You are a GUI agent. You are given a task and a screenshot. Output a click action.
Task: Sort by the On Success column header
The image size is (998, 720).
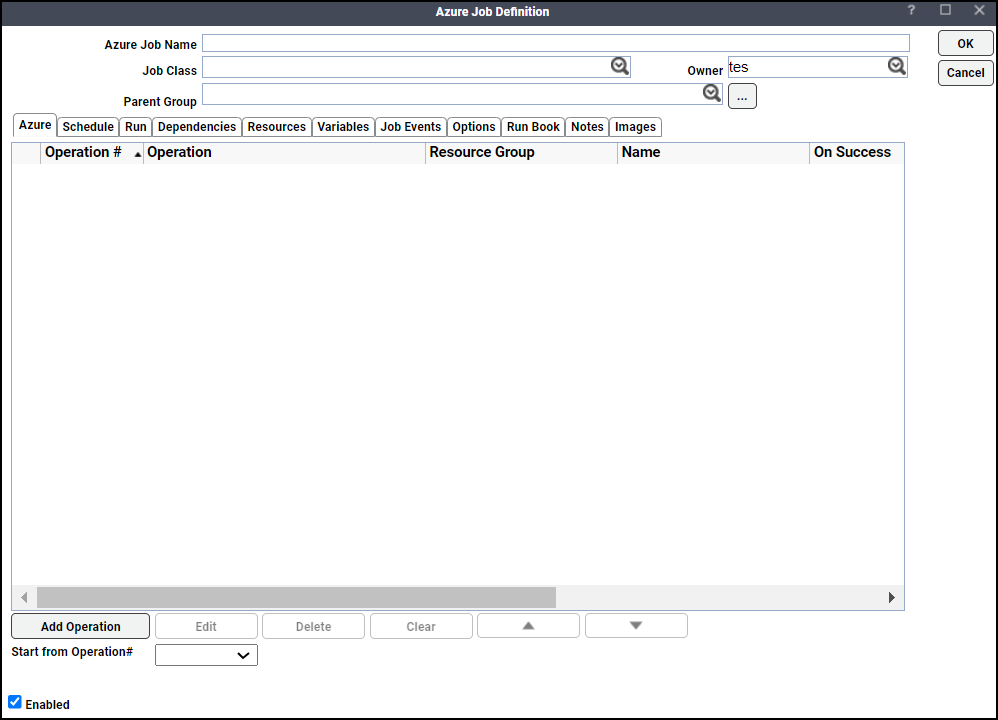857,152
